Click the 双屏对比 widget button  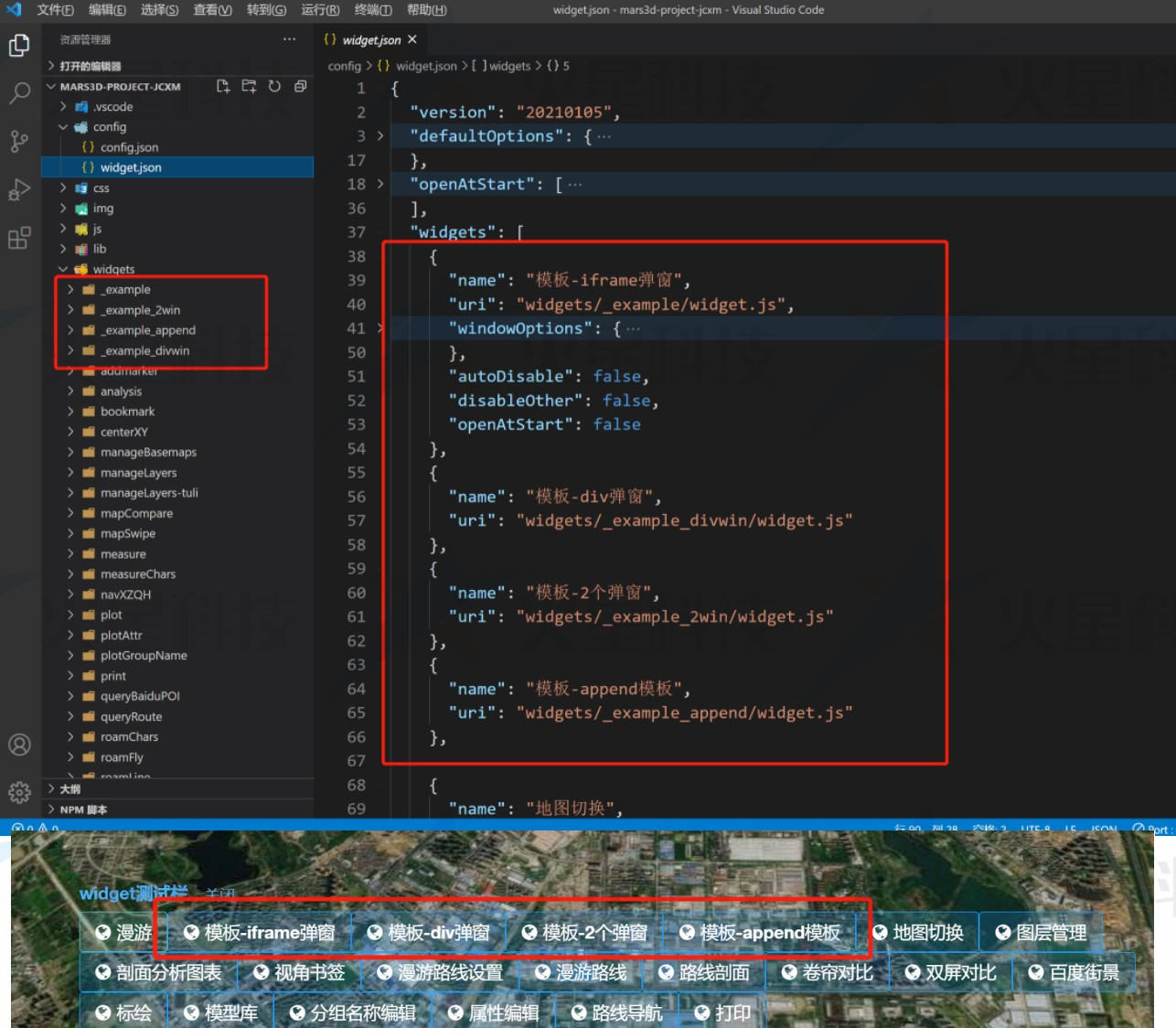pyautogui.click(x=950, y=972)
